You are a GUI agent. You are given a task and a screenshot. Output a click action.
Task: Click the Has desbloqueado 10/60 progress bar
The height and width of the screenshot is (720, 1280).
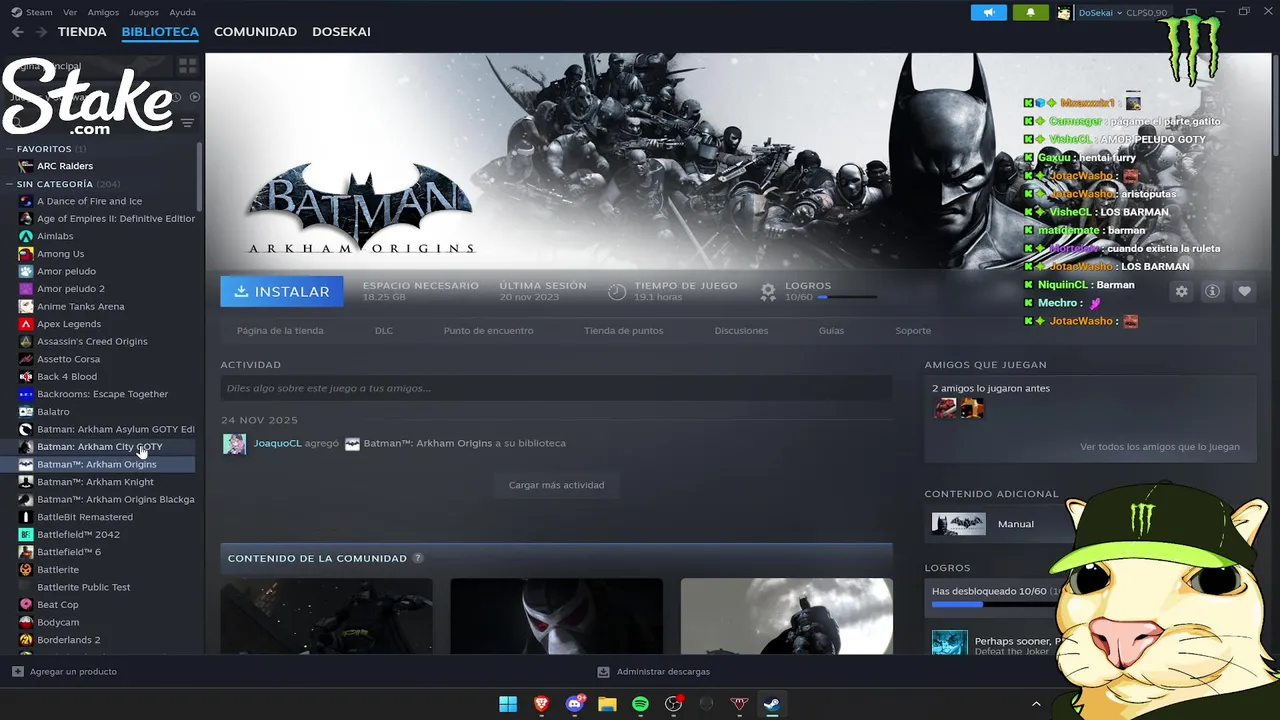[995, 604]
